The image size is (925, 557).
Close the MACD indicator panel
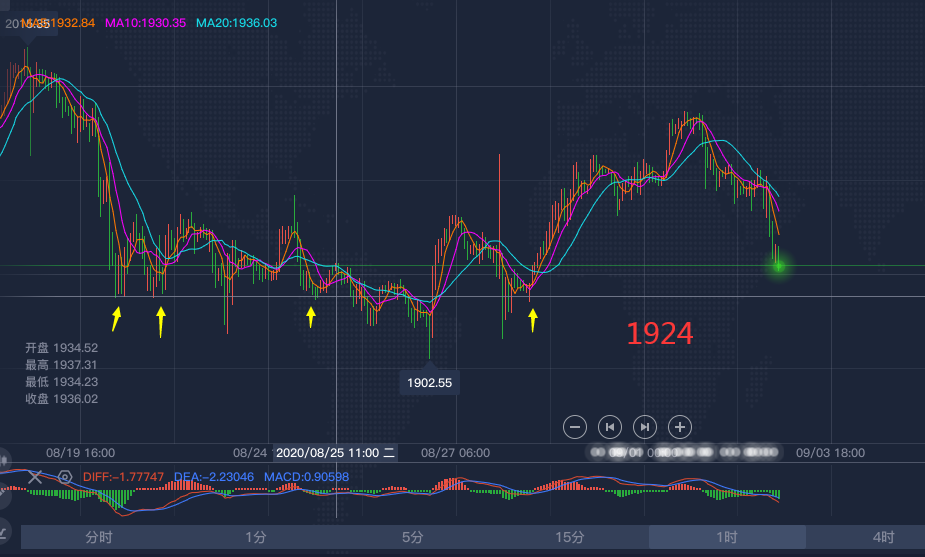(x=35, y=477)
